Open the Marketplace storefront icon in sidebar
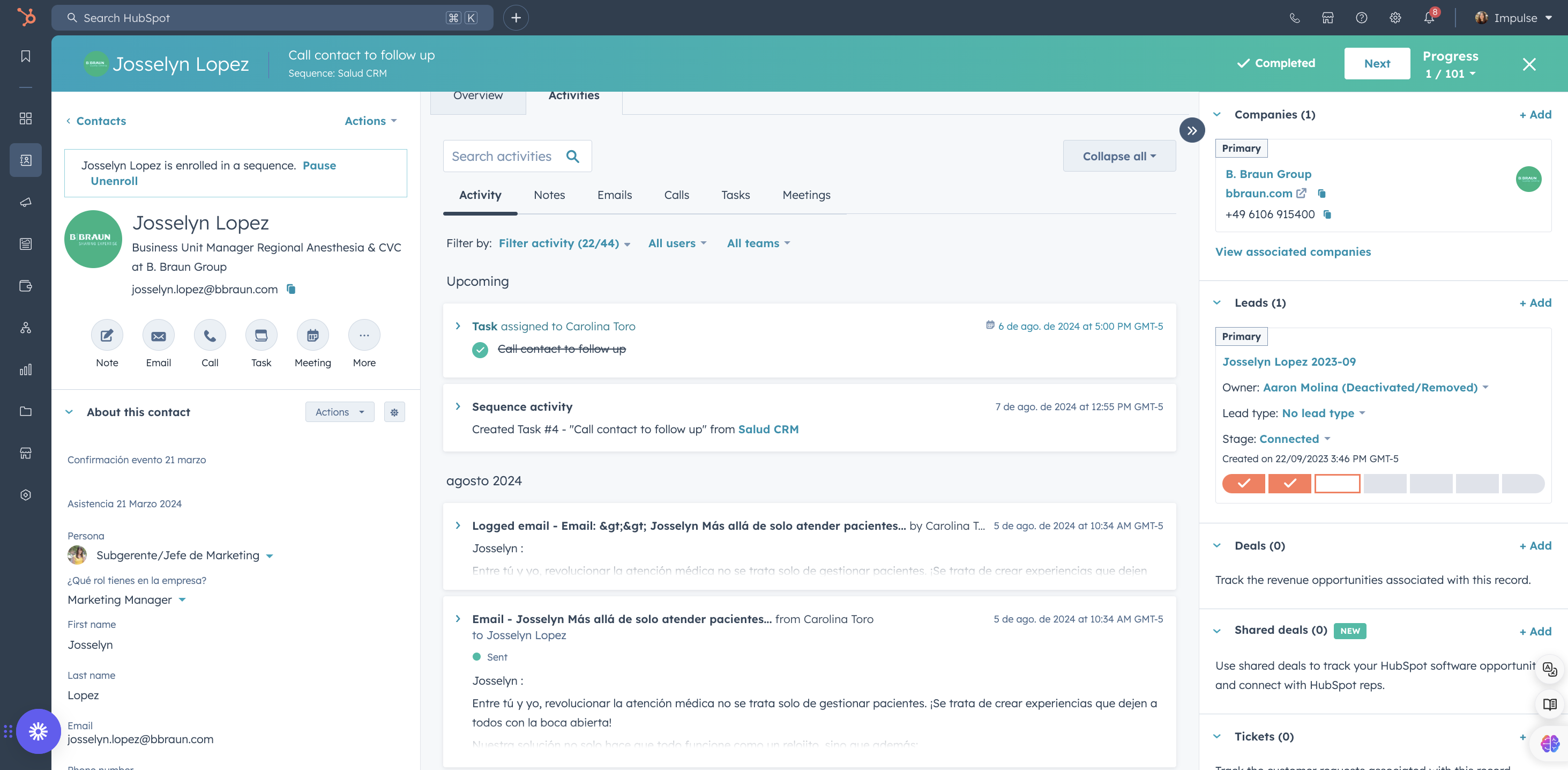The height and width of the screenshot is (770, 1568). point(26,453)
